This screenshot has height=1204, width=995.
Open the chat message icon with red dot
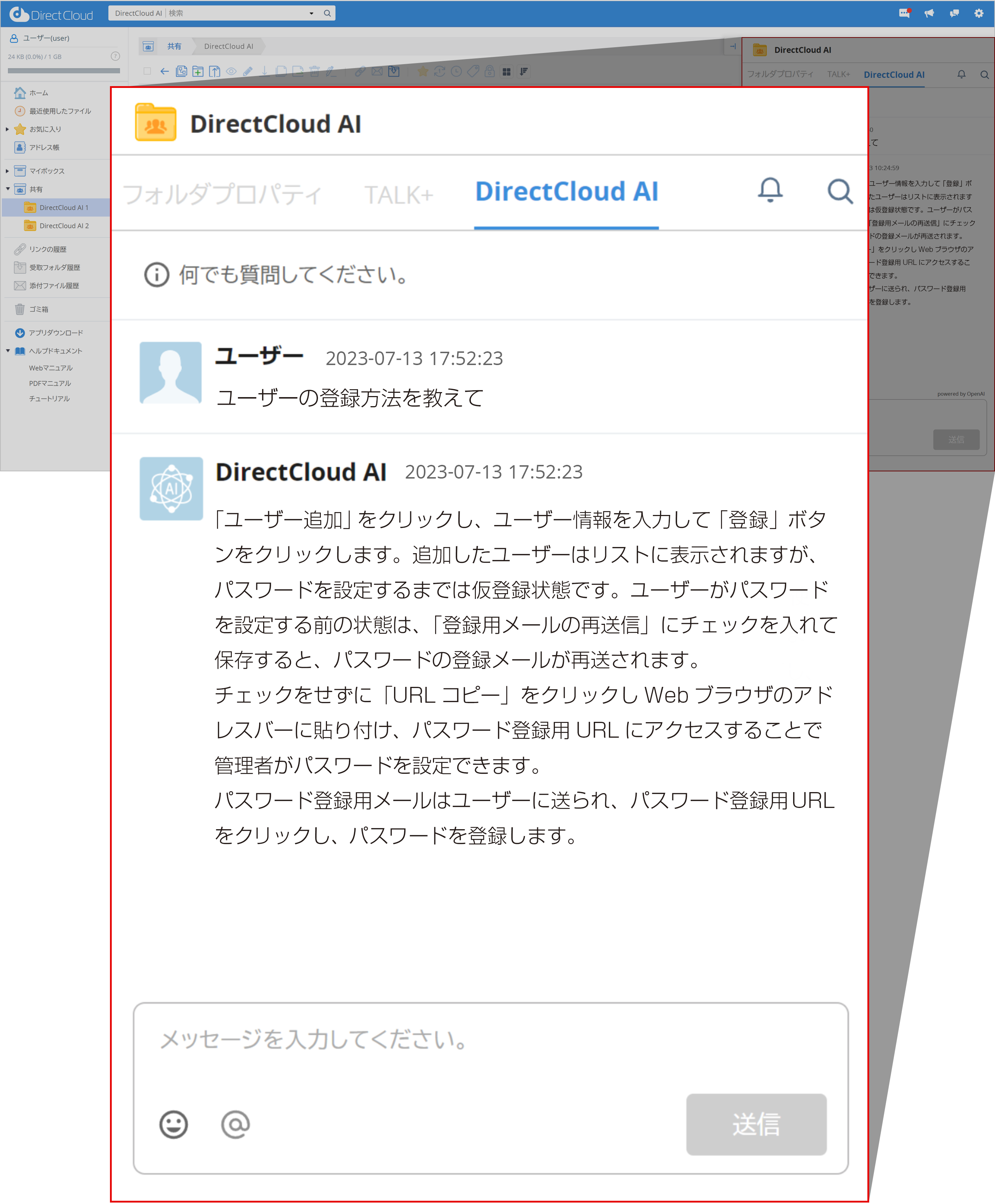pos(905,13)
